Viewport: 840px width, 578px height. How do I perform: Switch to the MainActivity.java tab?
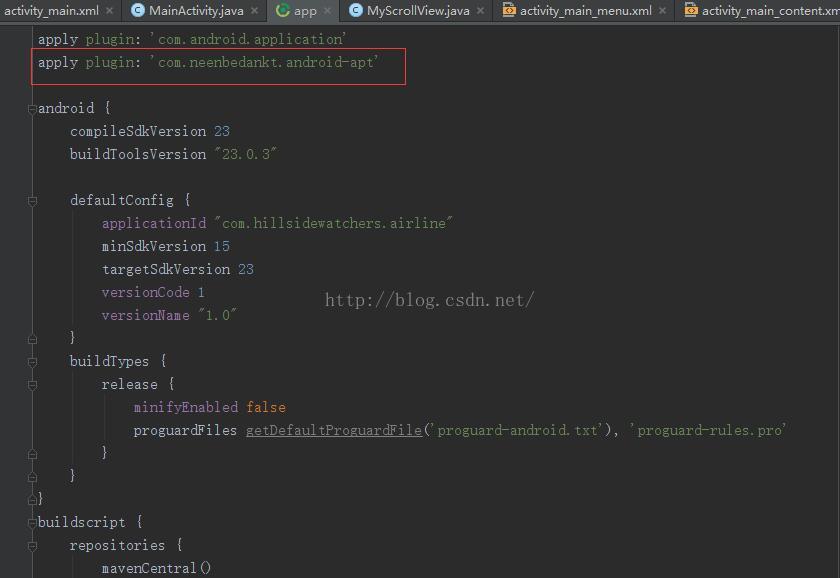[x=196, y=11]
